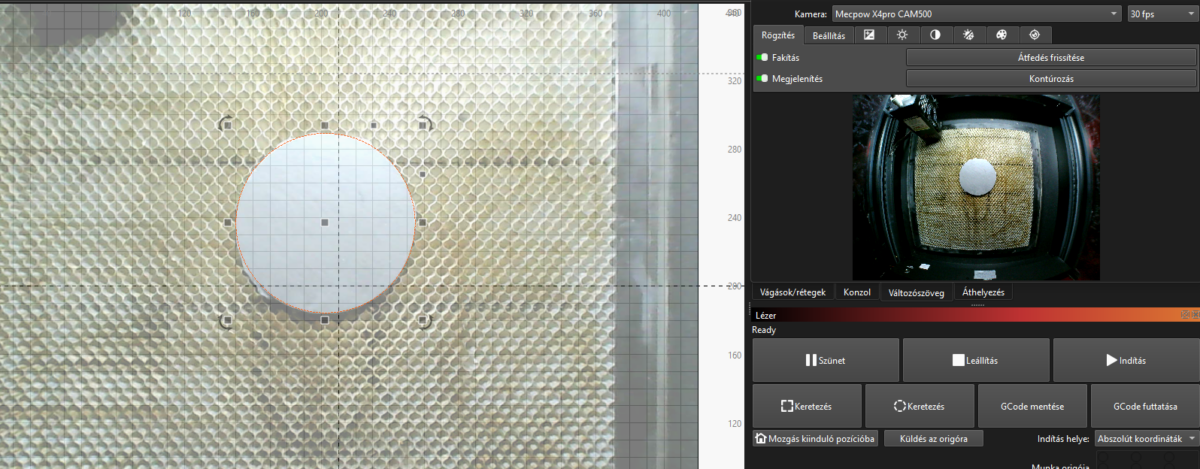This screenshot has height=469, width=1200.
Task: Click the Szünet pause button
Action: [x=825, y=360]
